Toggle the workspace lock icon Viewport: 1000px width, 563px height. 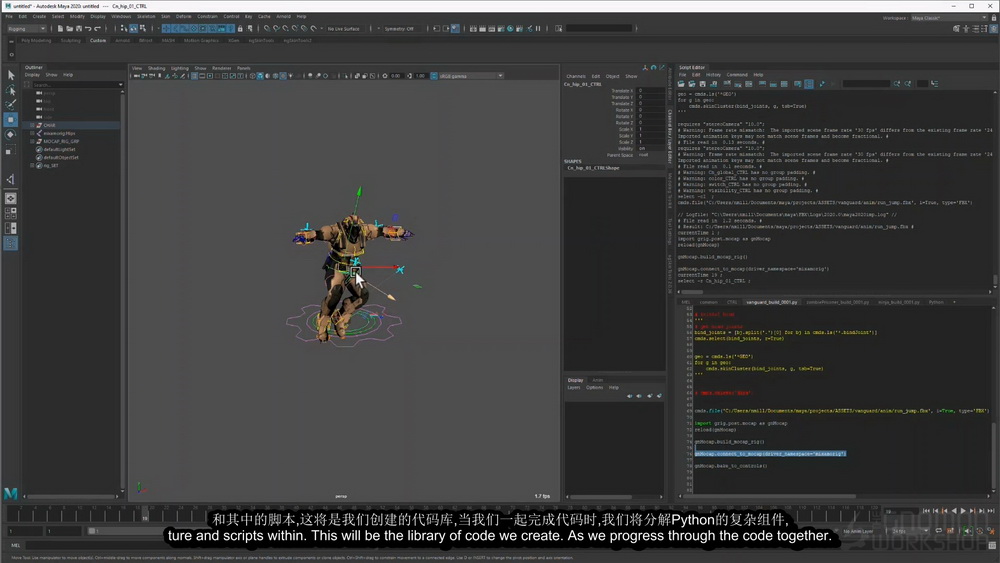tap(994, 18)
